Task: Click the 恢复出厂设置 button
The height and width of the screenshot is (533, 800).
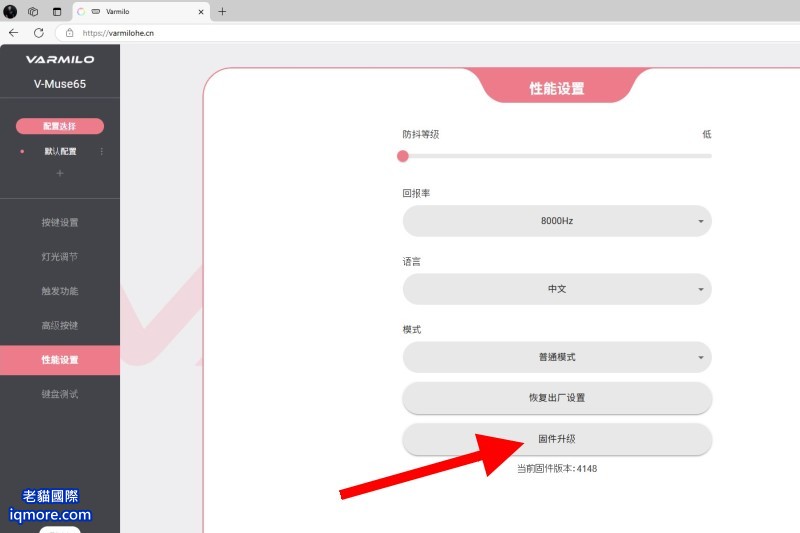Action: pyautogui.click(x=557, y=398)
